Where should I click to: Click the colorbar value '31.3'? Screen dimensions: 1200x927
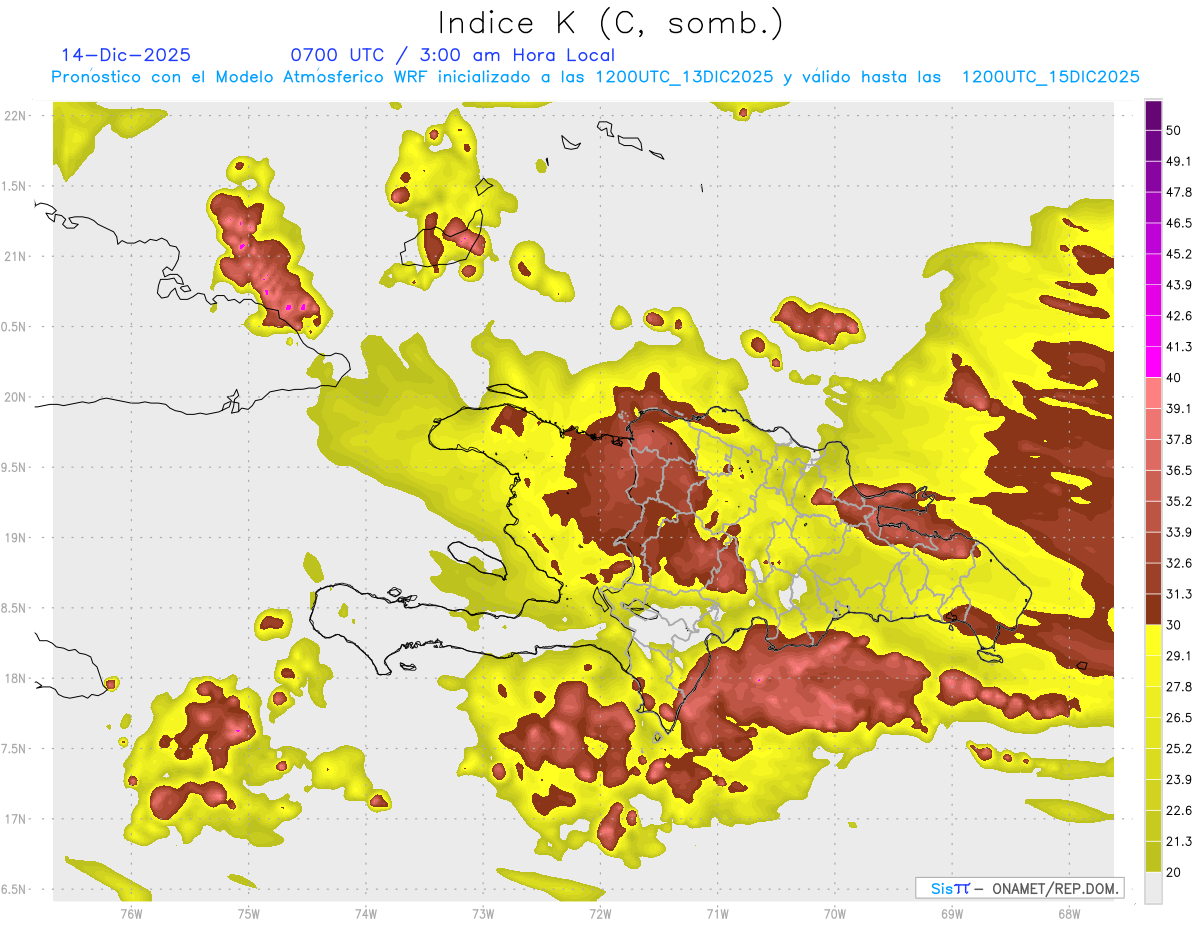pos(1179,594)
